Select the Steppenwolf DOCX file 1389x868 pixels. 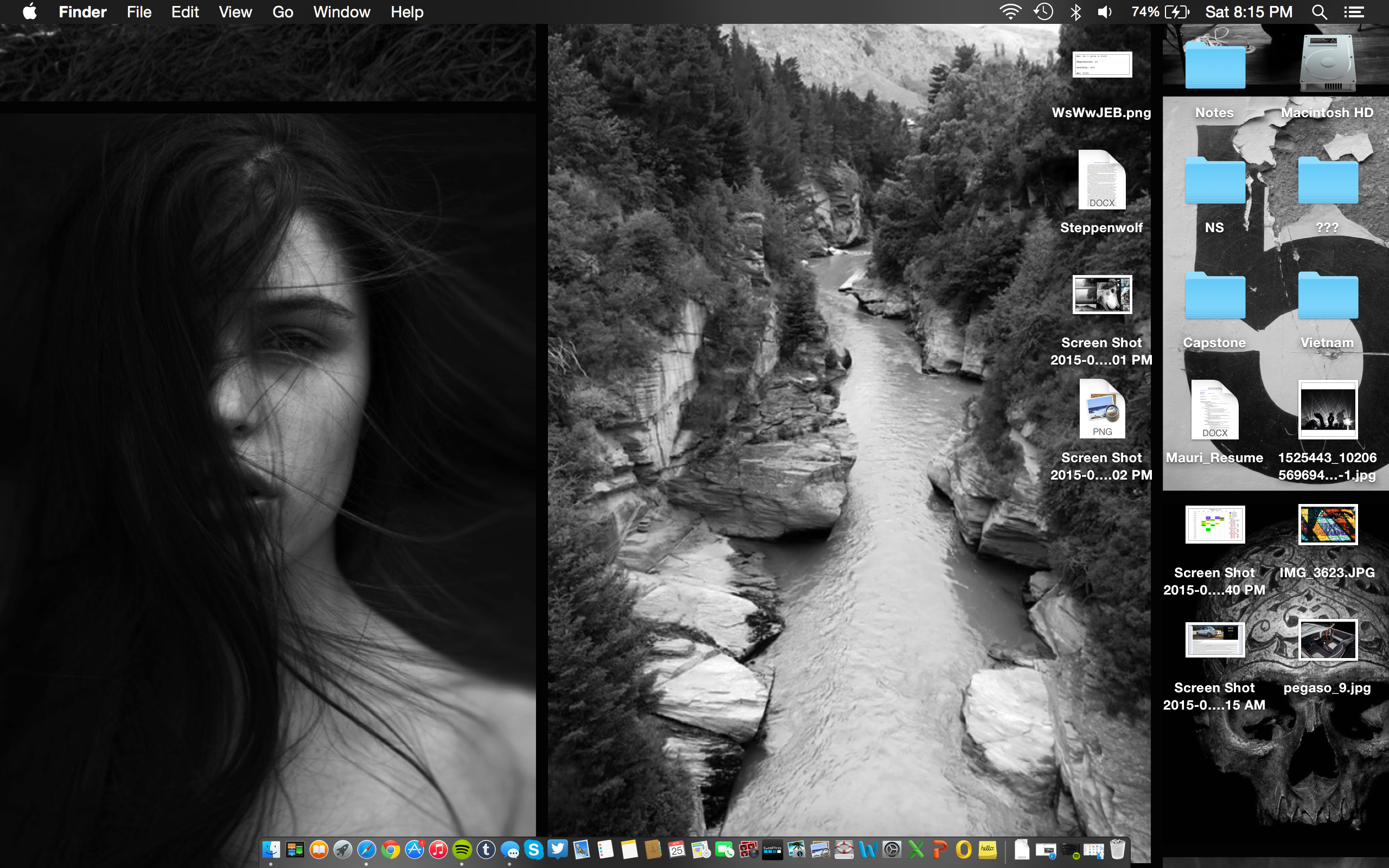point(1101,180)
